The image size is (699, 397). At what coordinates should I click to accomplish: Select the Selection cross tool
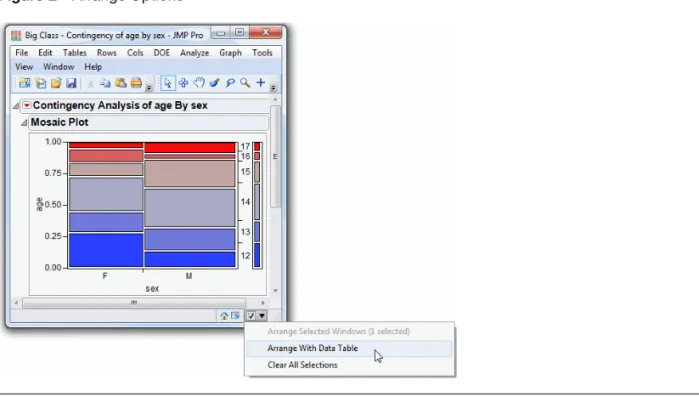pos(183,83)
